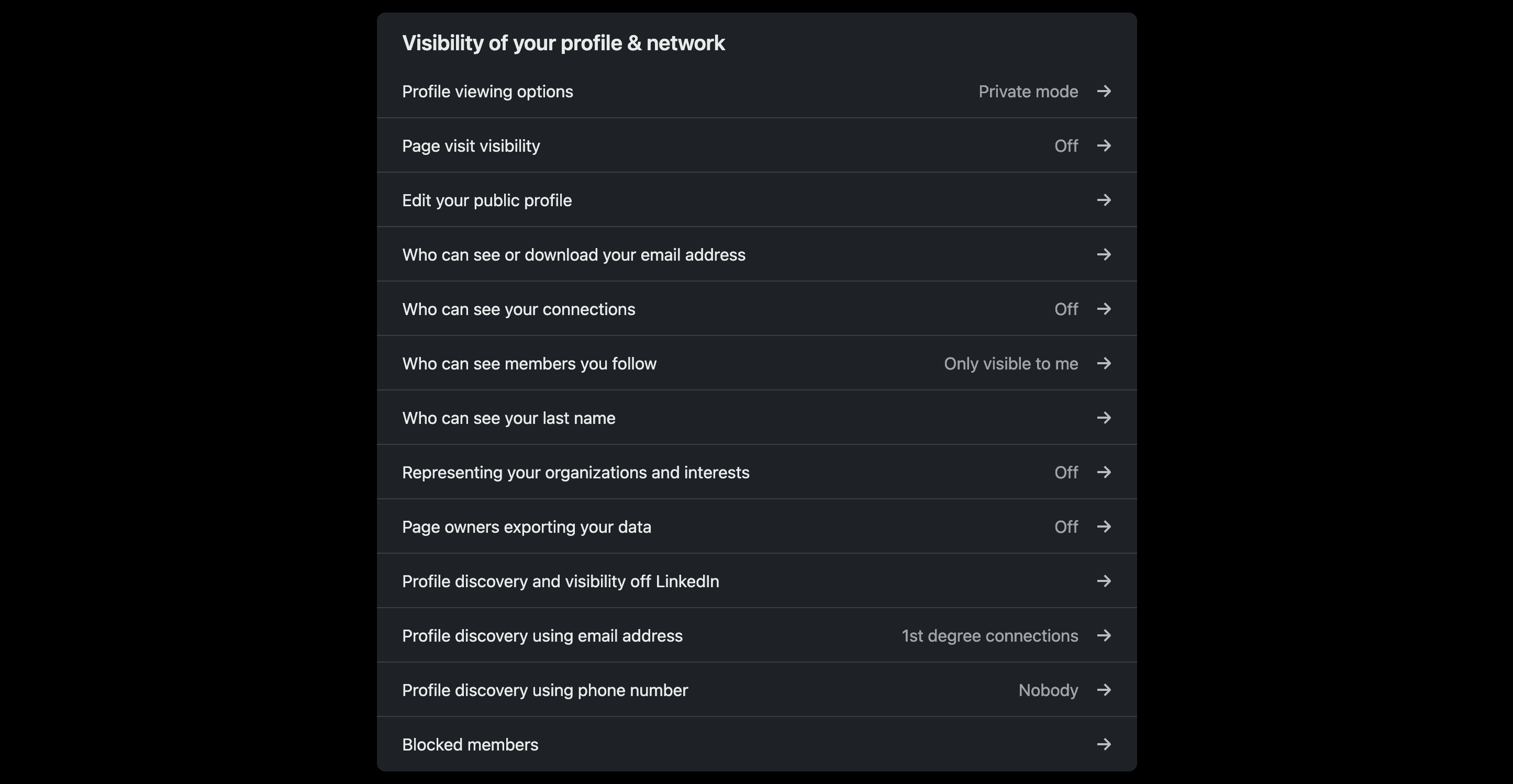This screenshot has height=784, width=1513.
Task: Open Profile discovery using phone number
Action: pos(544,690)
